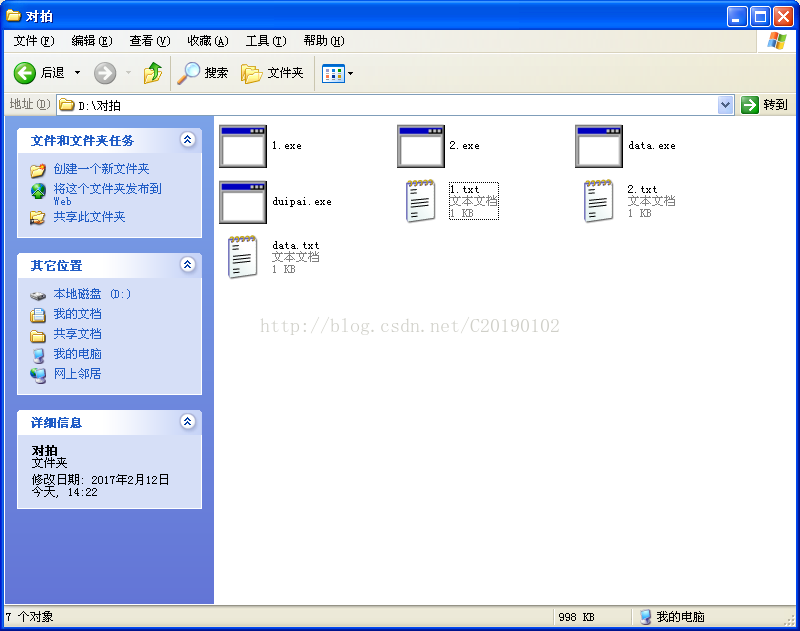
Task: Click the local disk drive icon
Action: point(38,295)
